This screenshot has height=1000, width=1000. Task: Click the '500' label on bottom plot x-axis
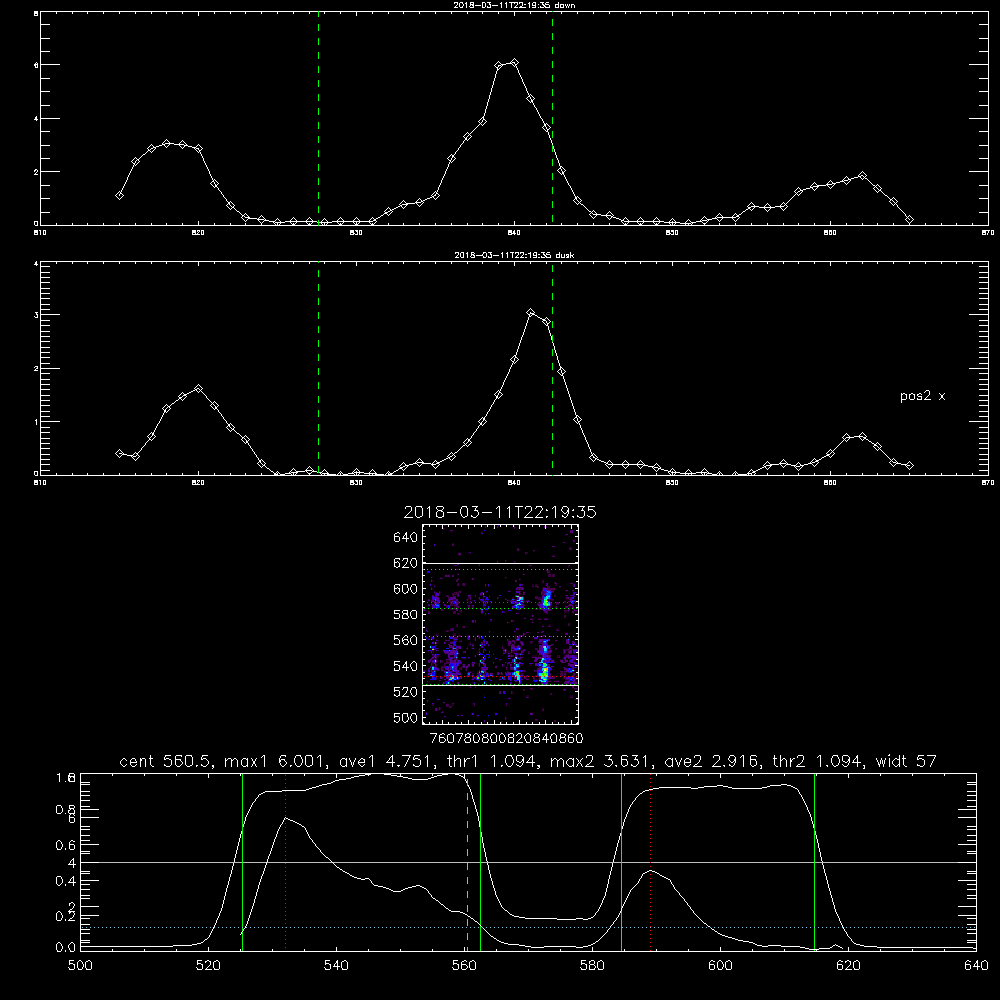(80, 966)
